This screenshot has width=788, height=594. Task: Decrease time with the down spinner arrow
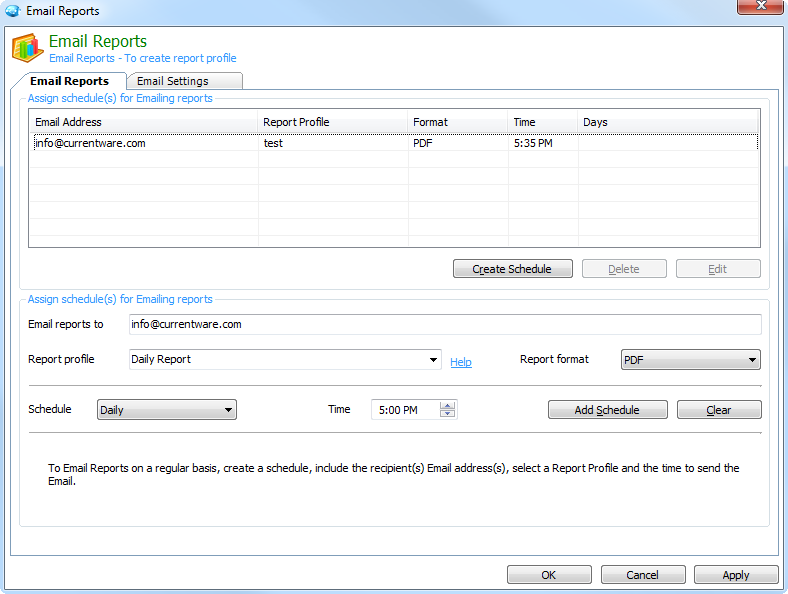pos(447,414)
